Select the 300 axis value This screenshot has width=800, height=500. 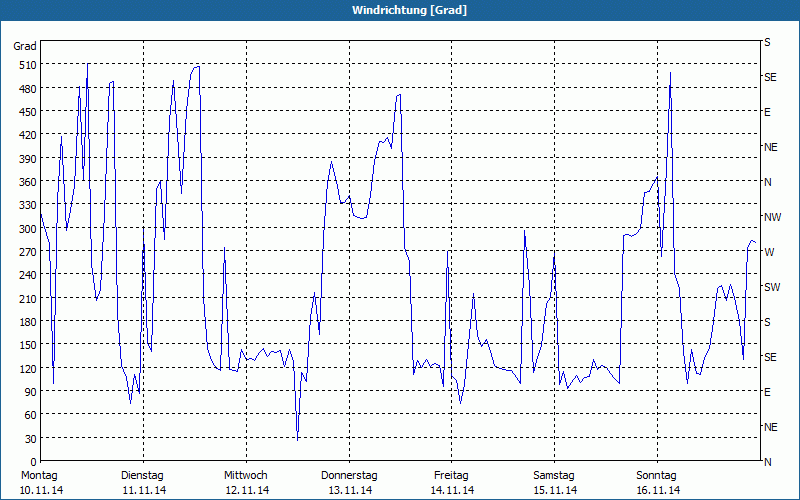click(x=28, y=229)
